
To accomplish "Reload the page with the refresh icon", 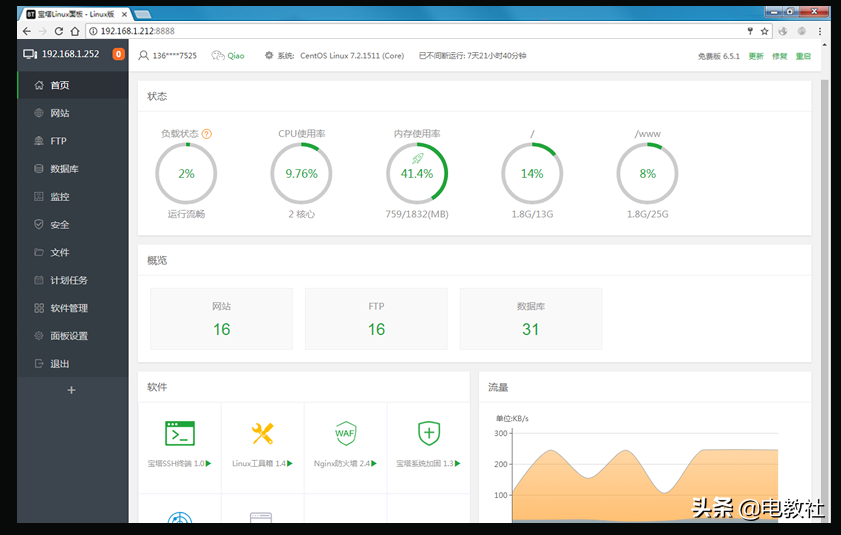I will coord(58,31).
